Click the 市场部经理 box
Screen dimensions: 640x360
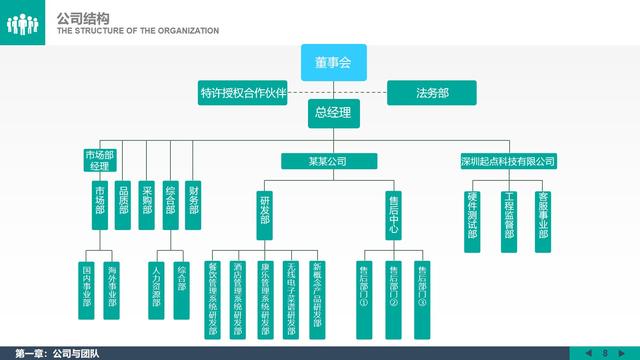(x=100, y=160)
